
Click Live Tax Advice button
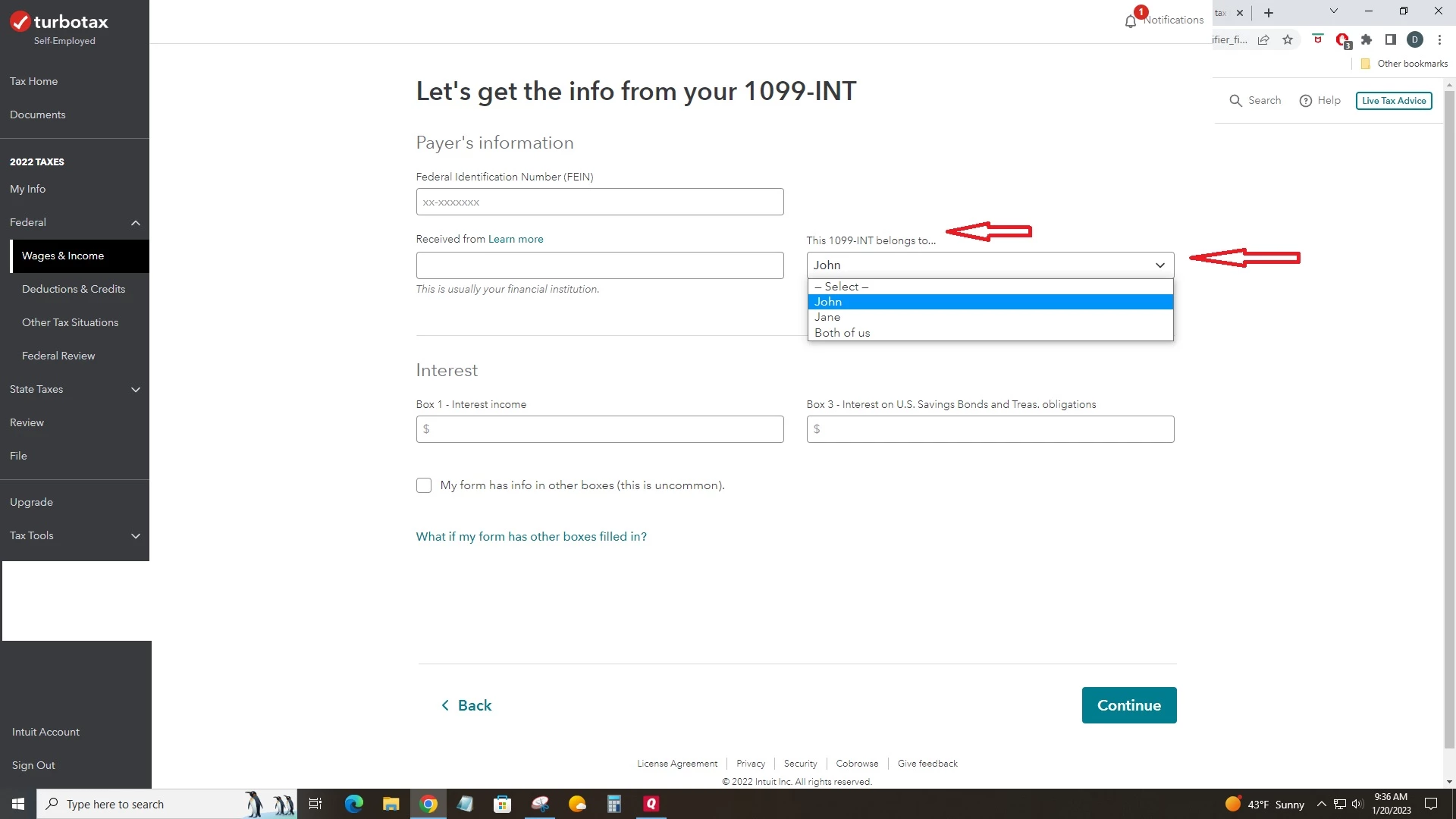click(1394, 100)
